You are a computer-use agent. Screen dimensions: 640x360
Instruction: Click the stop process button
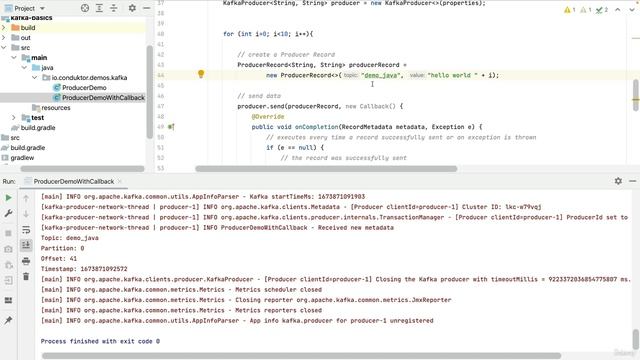(x=8, y=233)
